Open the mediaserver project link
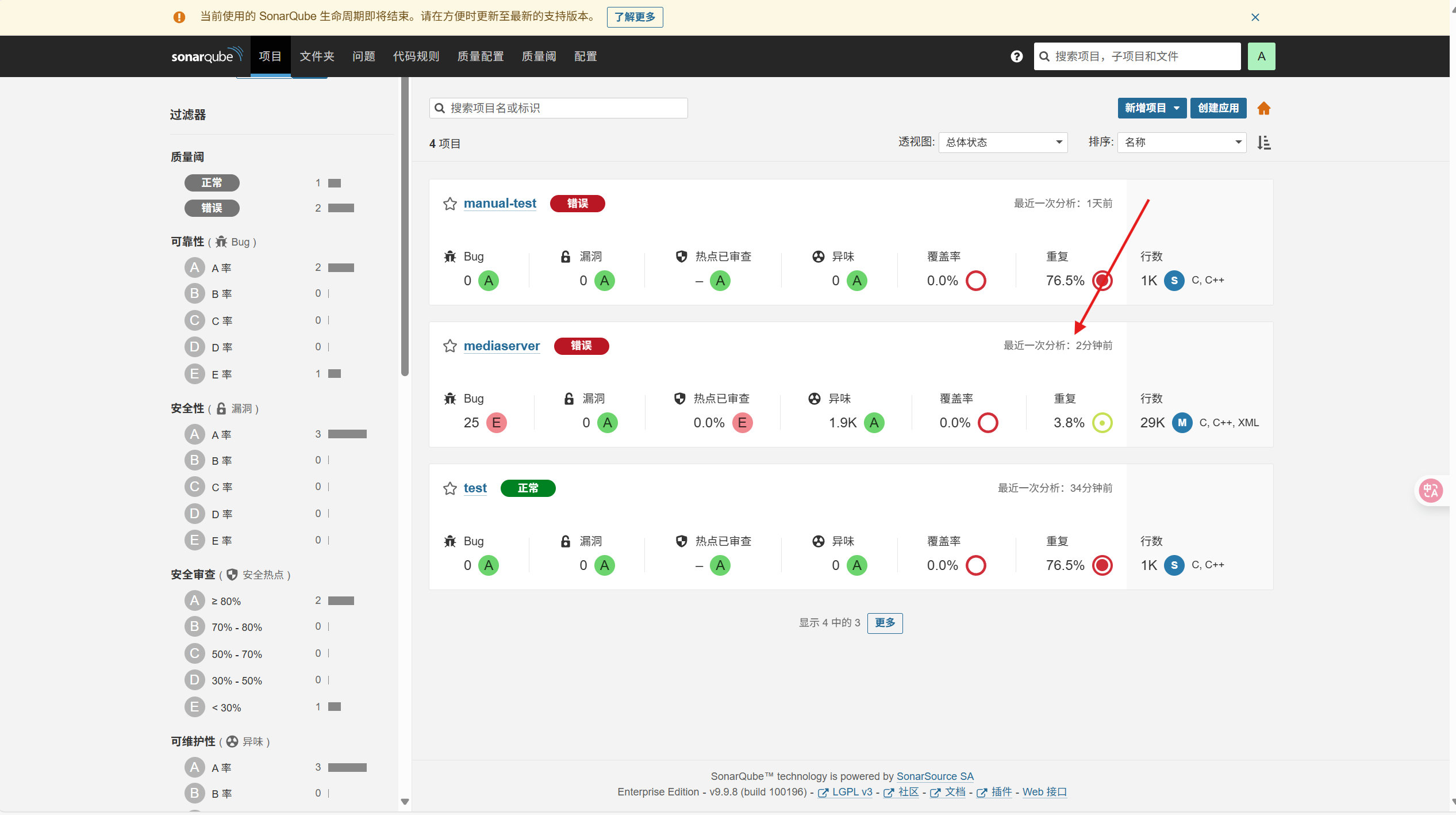 click(x=501, y=346)
